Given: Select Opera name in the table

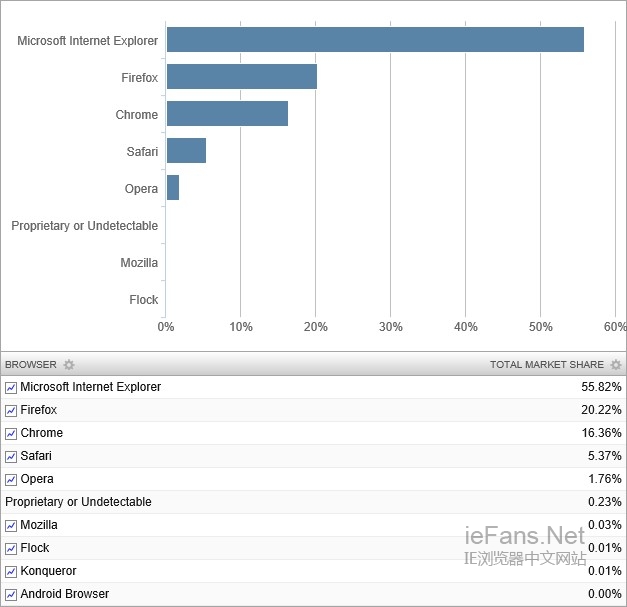Looking at the screenshot, I should (37, 479).
